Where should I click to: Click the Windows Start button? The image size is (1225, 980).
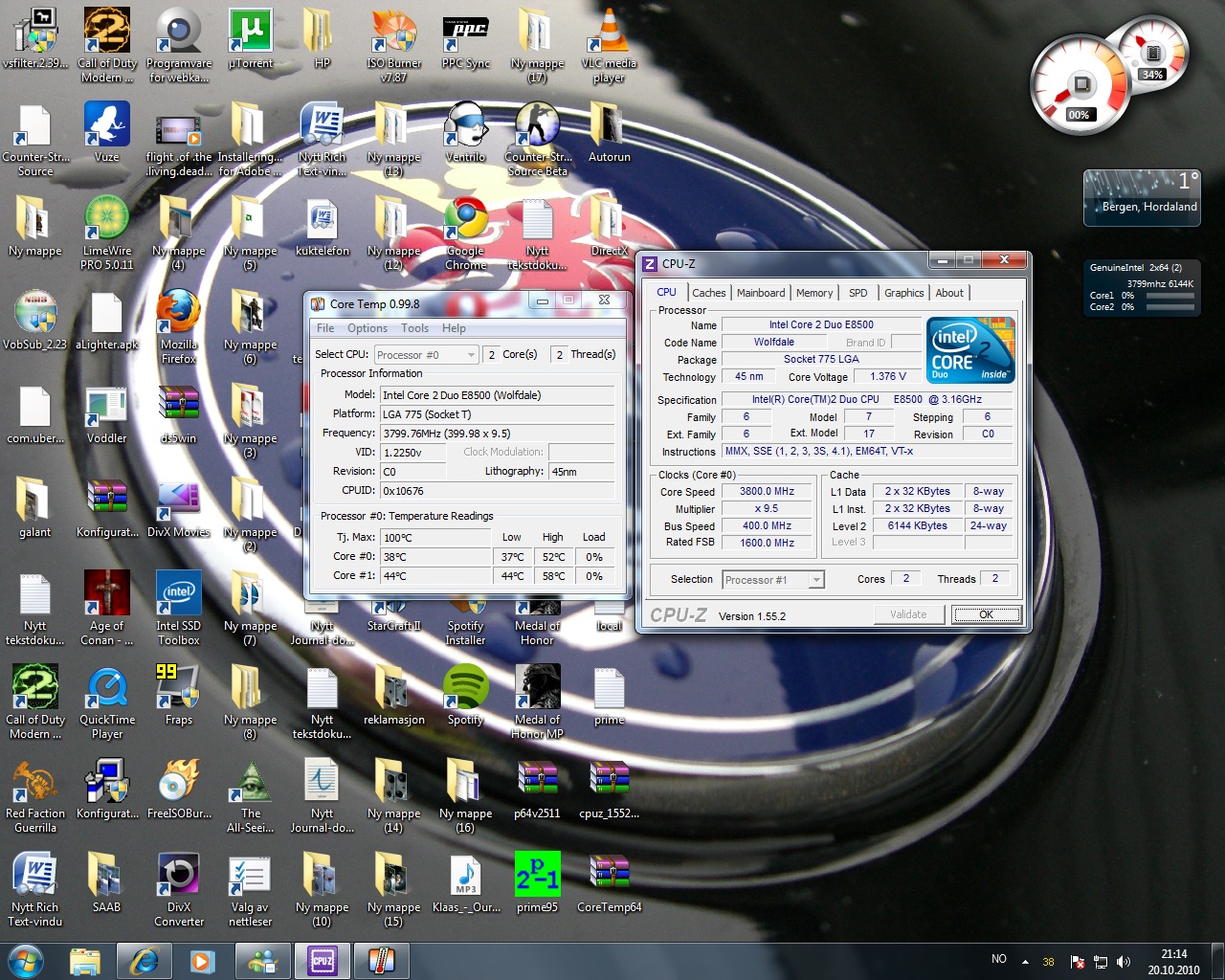[26, 960]
